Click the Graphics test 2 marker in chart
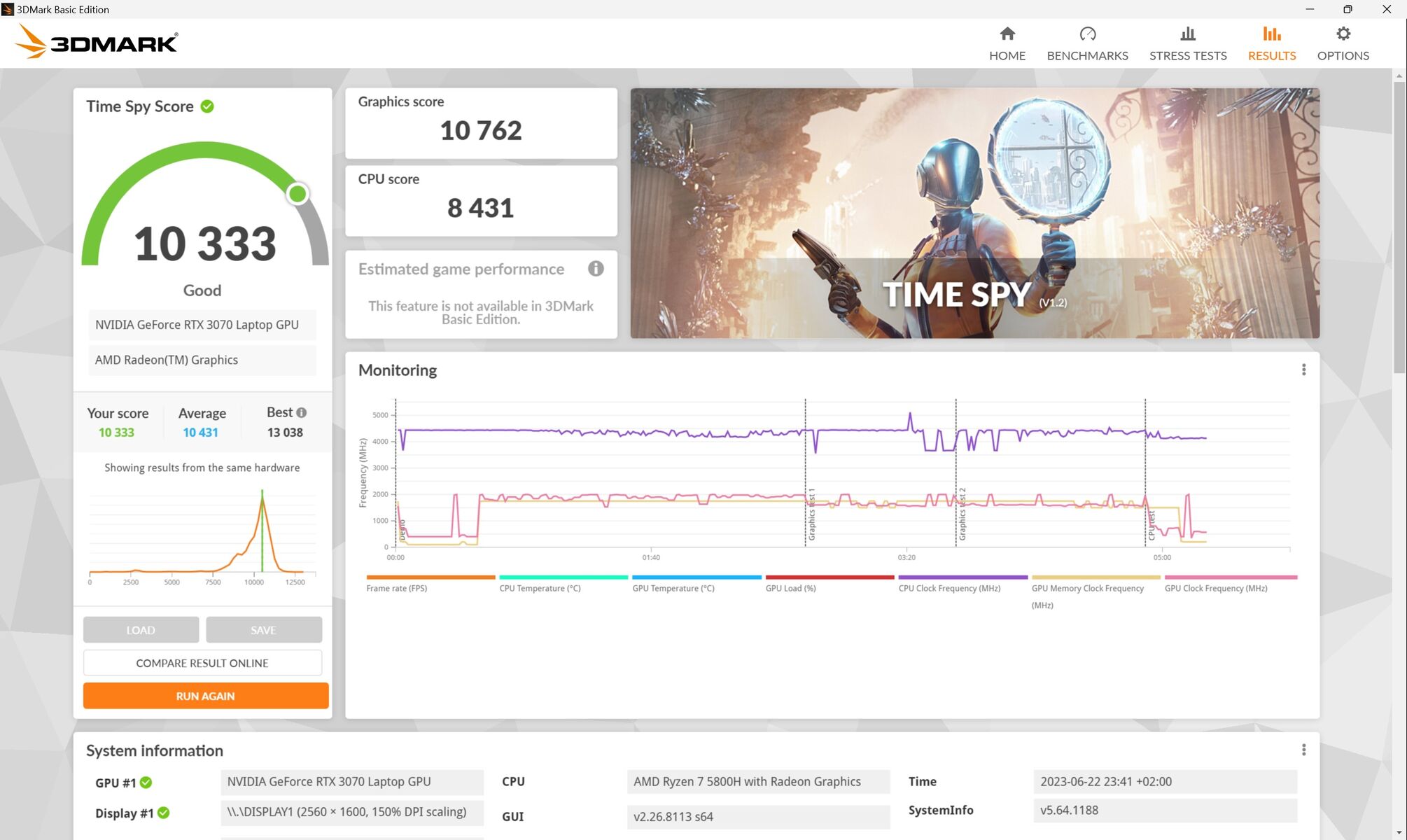The width and height of the screenshot is (1407, 840). 962,514
